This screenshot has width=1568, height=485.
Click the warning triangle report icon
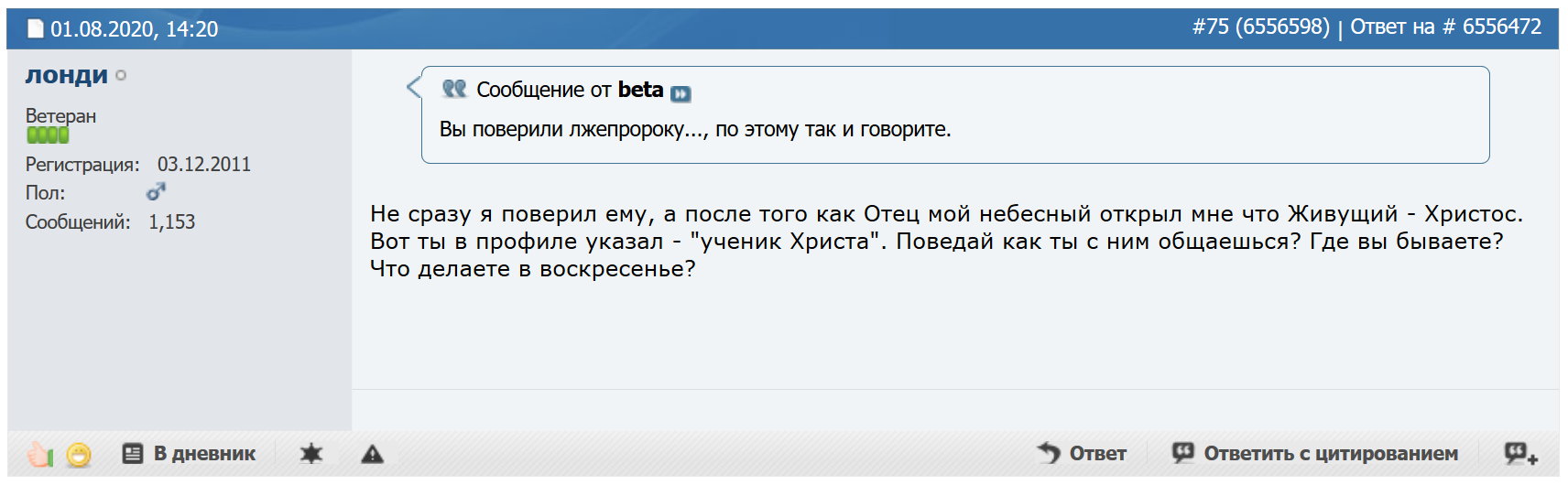click(x=372, y=453)
